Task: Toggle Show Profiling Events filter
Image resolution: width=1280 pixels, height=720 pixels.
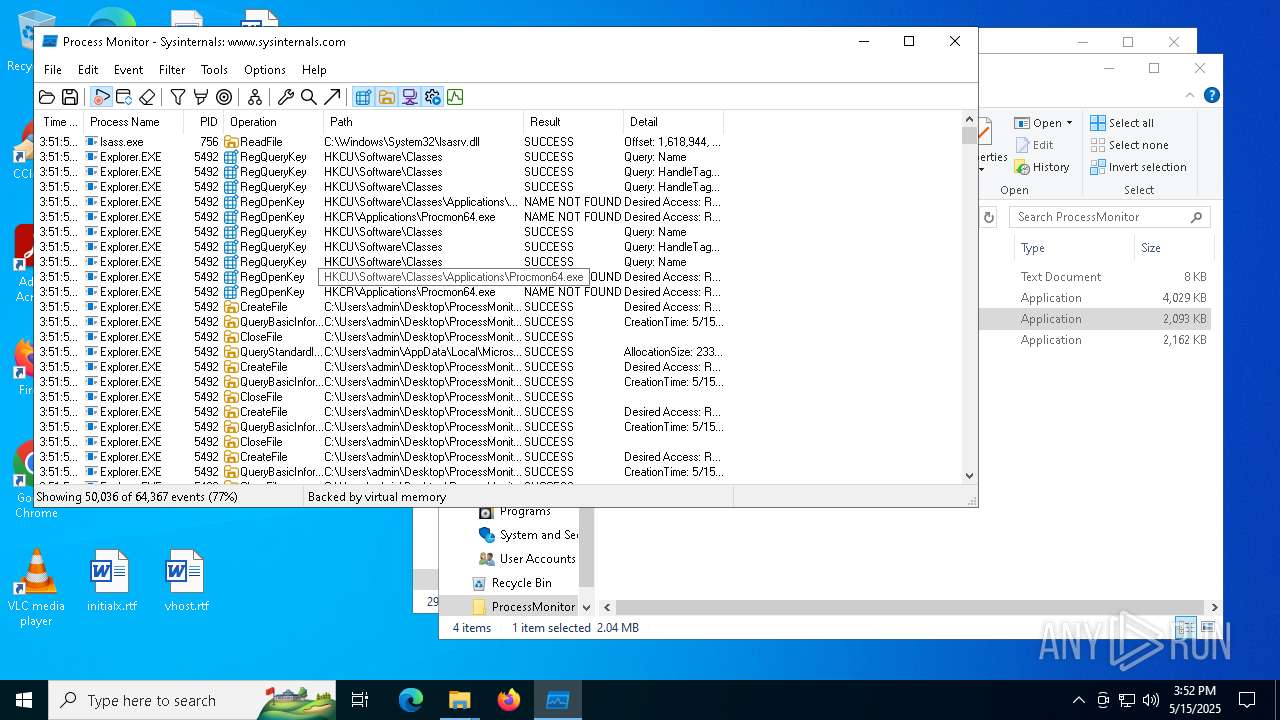Action: pos(455,97)
